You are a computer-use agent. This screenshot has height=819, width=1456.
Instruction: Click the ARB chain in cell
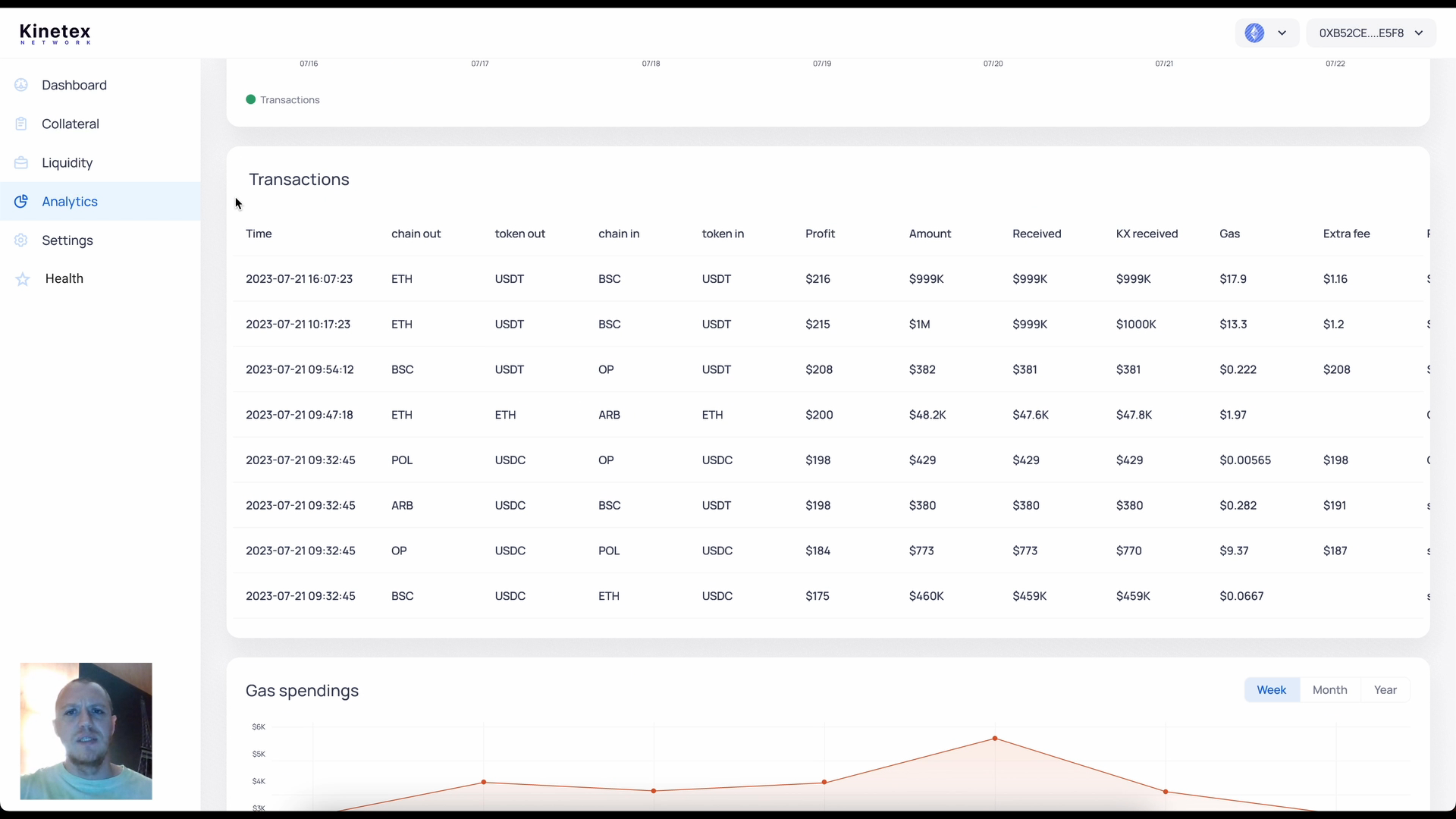[609, 415]
